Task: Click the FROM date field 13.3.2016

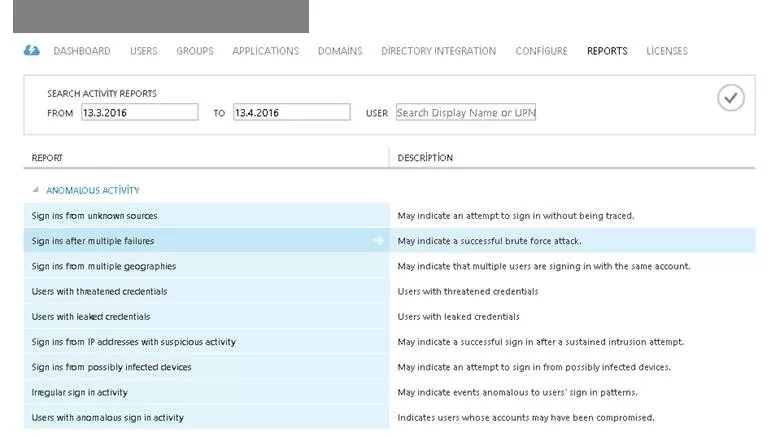Action: (140, 112)
